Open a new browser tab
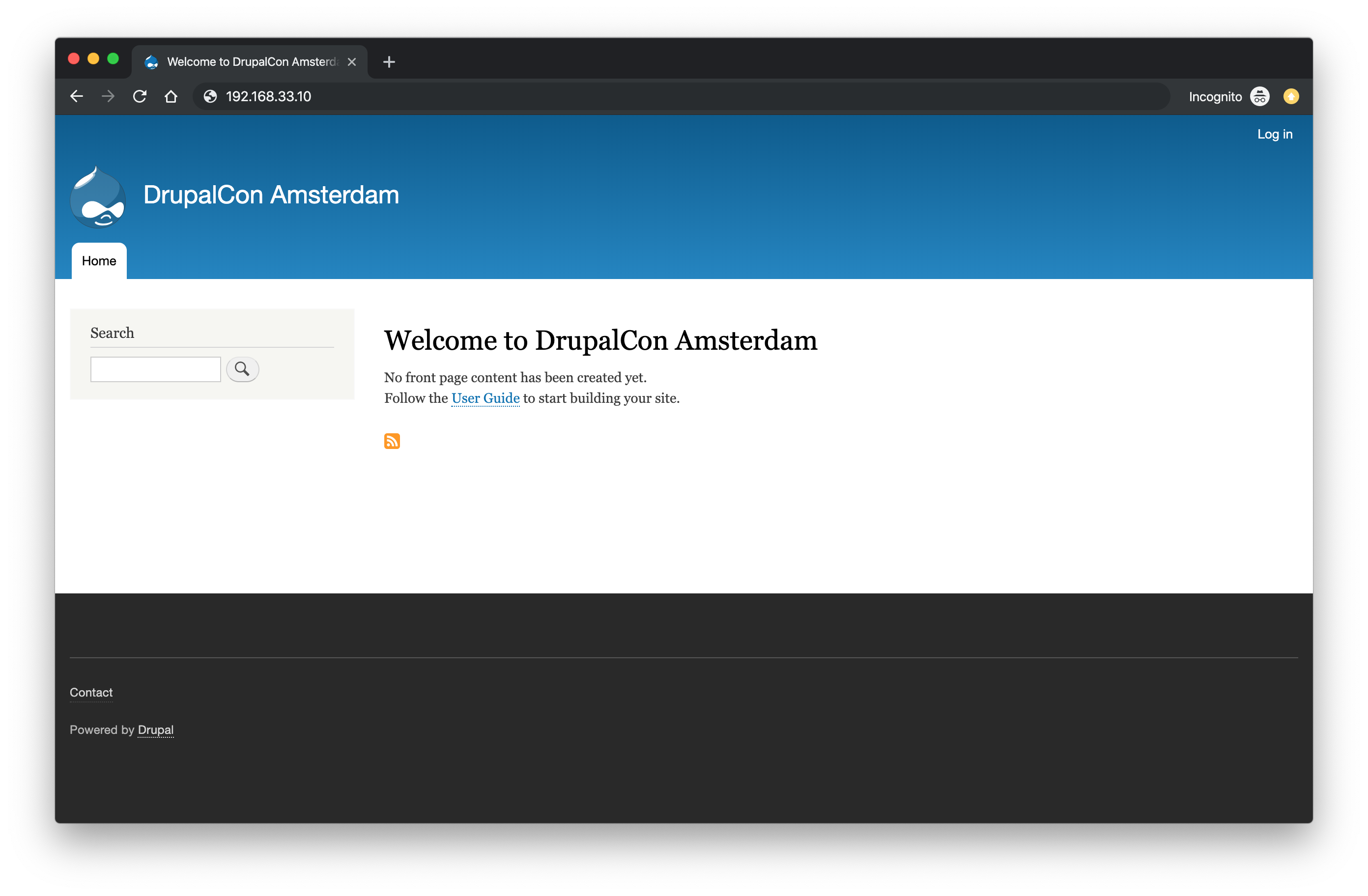 click(389, 61)
